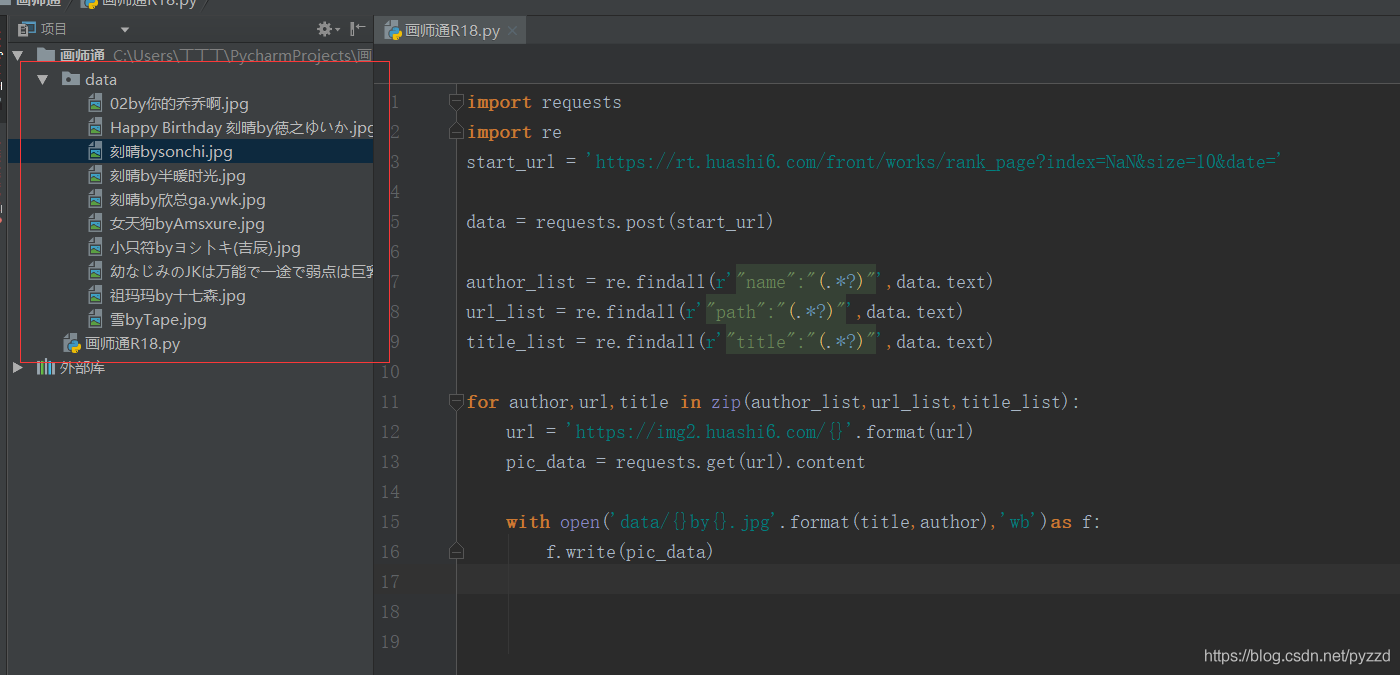Click line number 12 in gutter
This screenshot has height=675, width=1400.
pyautogui.click(x=390, y=432)
